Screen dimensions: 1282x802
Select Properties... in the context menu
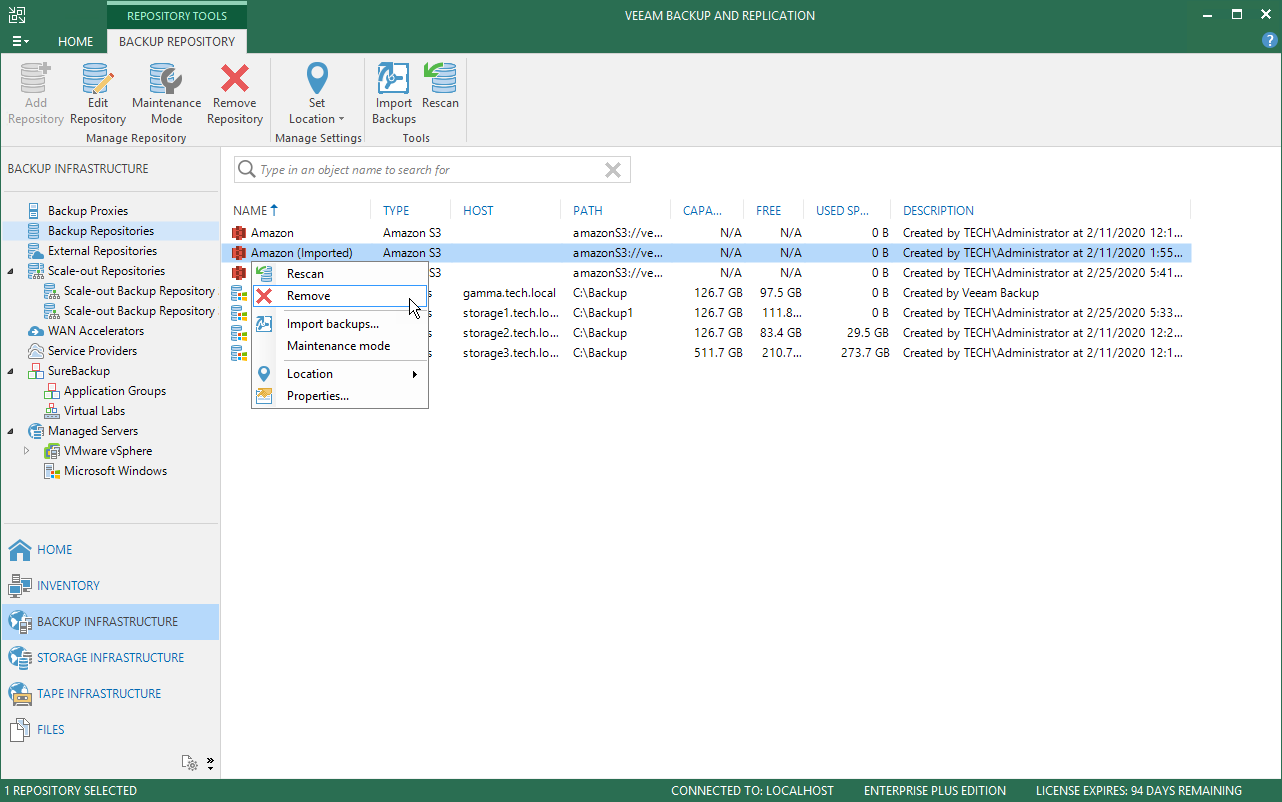point(339,396)
